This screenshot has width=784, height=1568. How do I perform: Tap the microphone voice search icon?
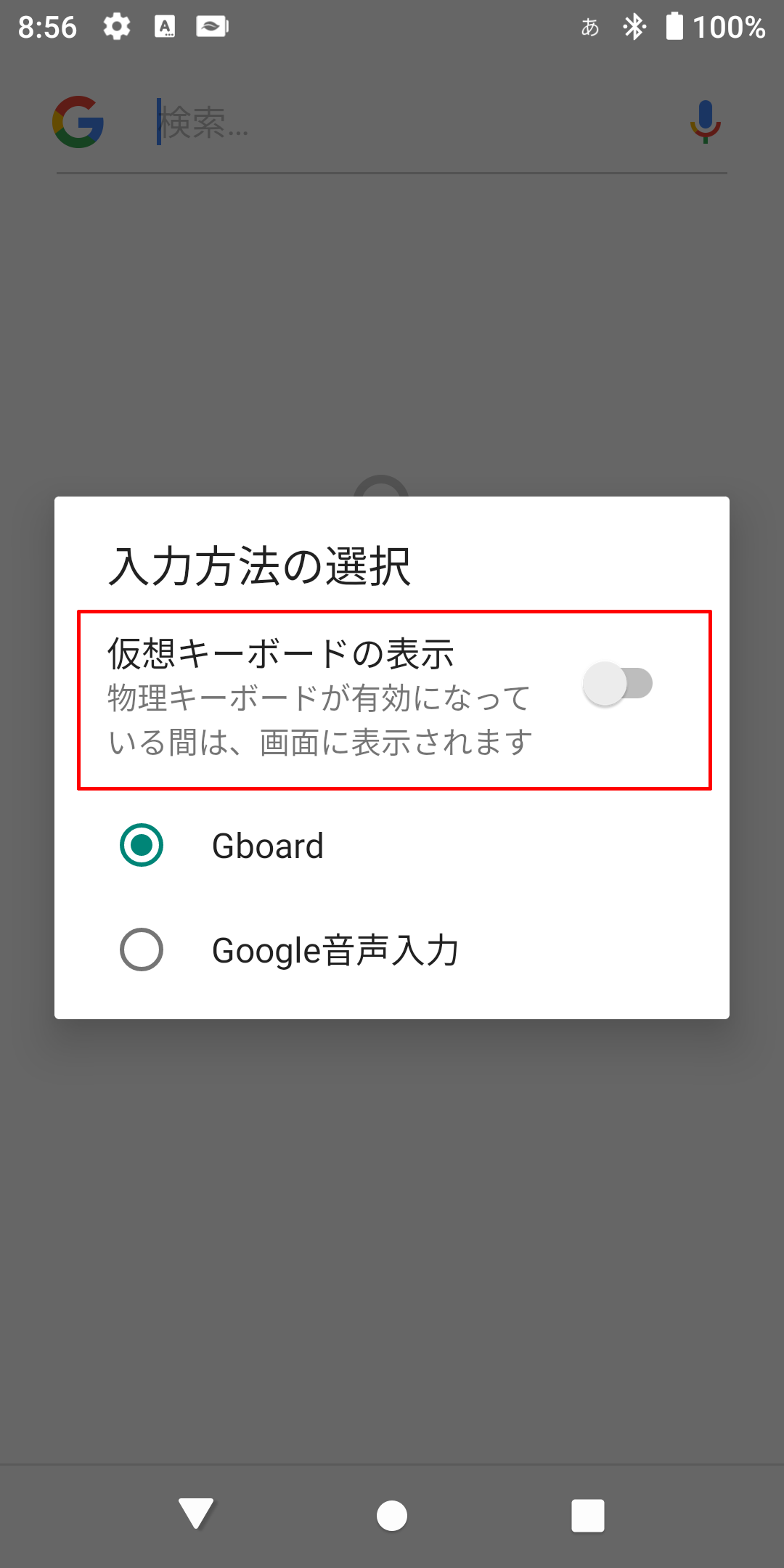pyautogui.click(x=705, y=122)
